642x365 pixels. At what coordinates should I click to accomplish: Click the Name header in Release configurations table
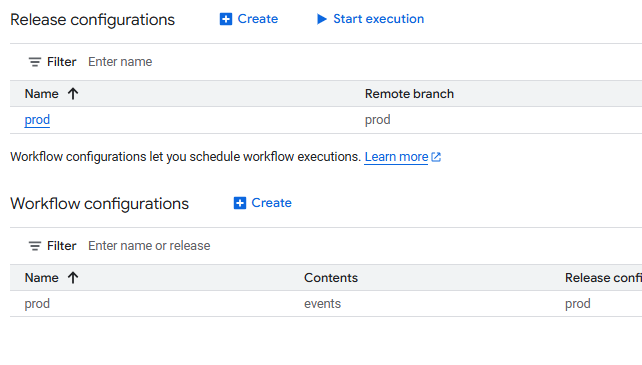click(41, 94)
